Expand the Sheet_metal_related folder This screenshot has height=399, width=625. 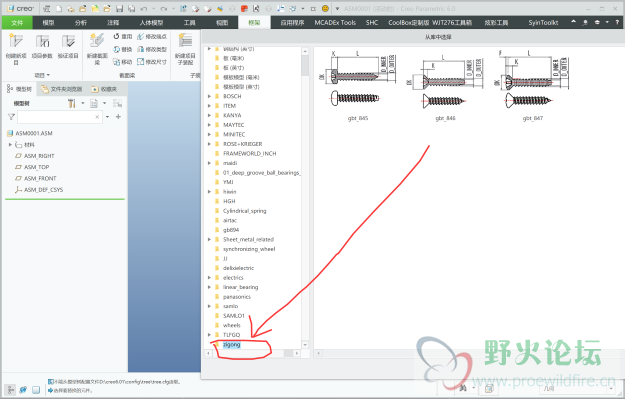pyautogui.click(x=209, y=239)
